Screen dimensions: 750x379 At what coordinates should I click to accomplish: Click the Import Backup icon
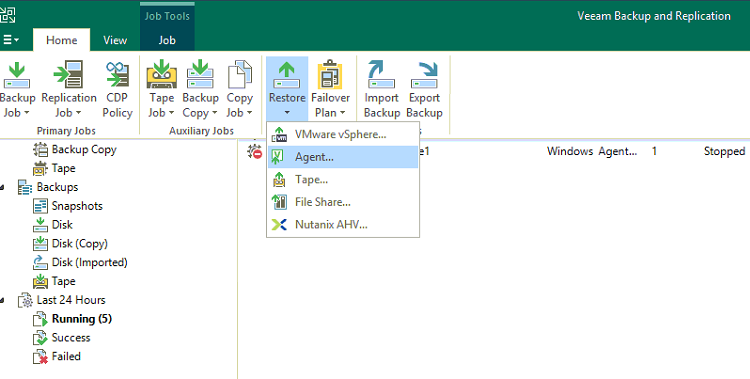(381, 75)
